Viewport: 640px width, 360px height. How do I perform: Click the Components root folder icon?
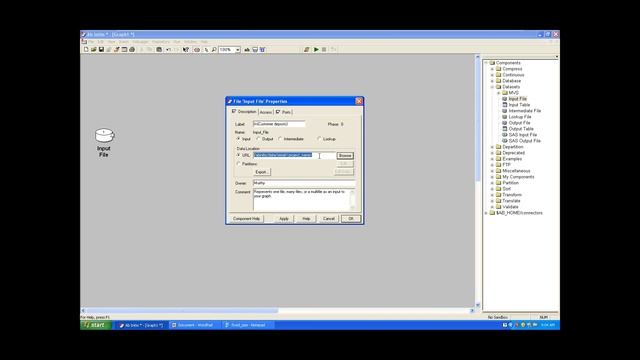(492, 63)
